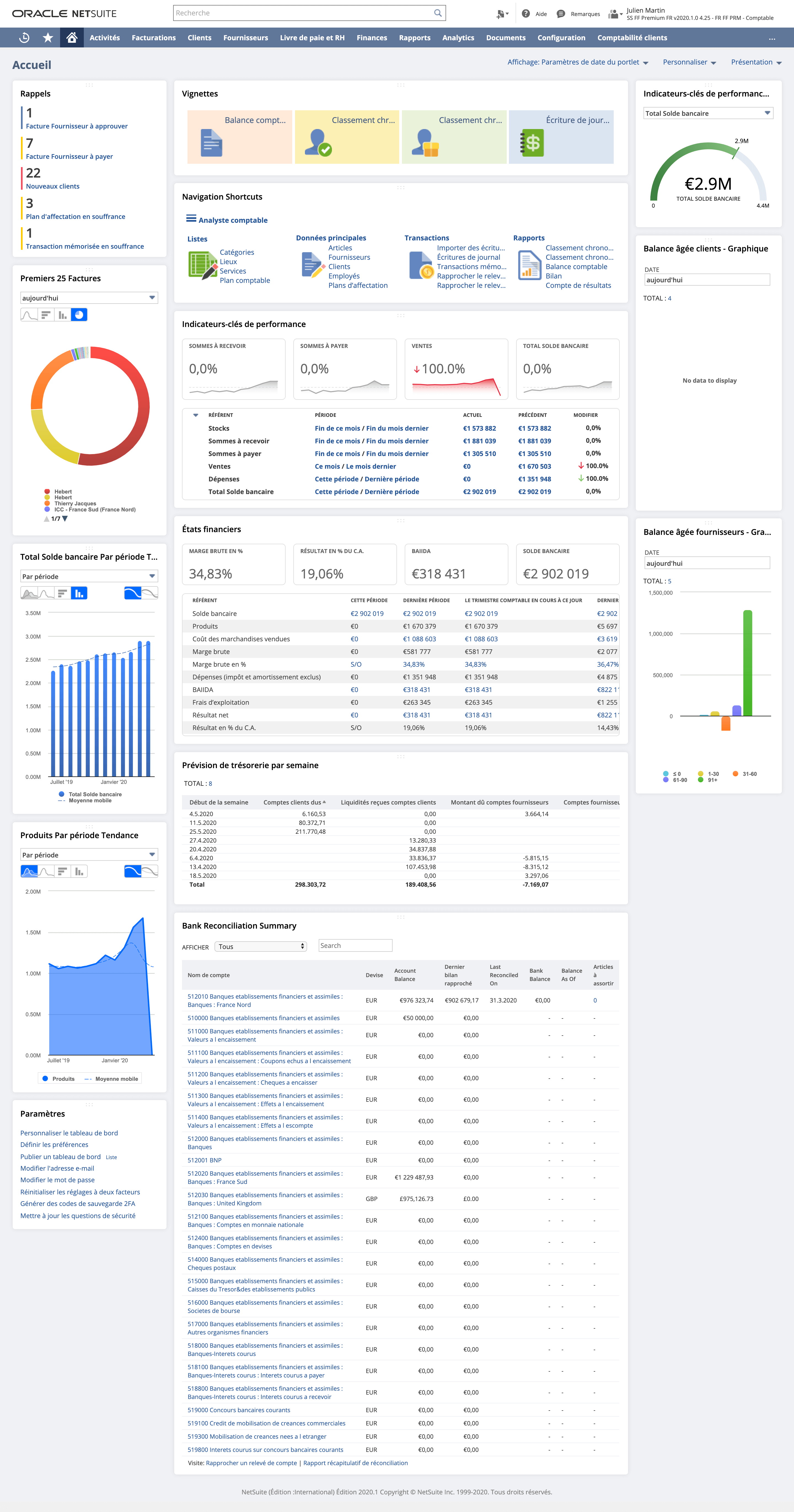Open Par période dropdown in Total Solde bancaire

coord(89,577)
